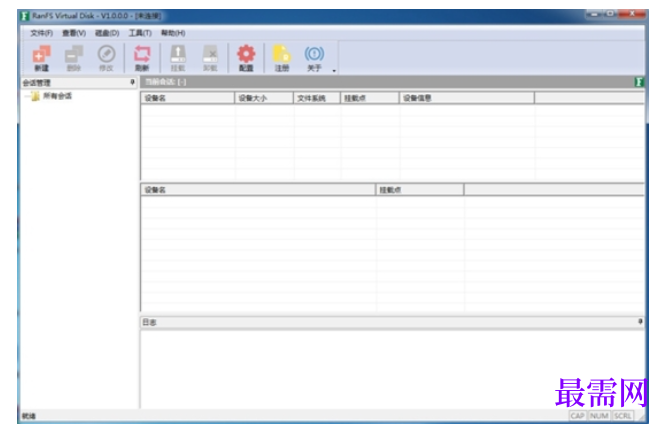Image resolution: width=667 pixels, height=424 pixels.
Task: Click the lower table's 挂载点 column header
Action: 420,190
